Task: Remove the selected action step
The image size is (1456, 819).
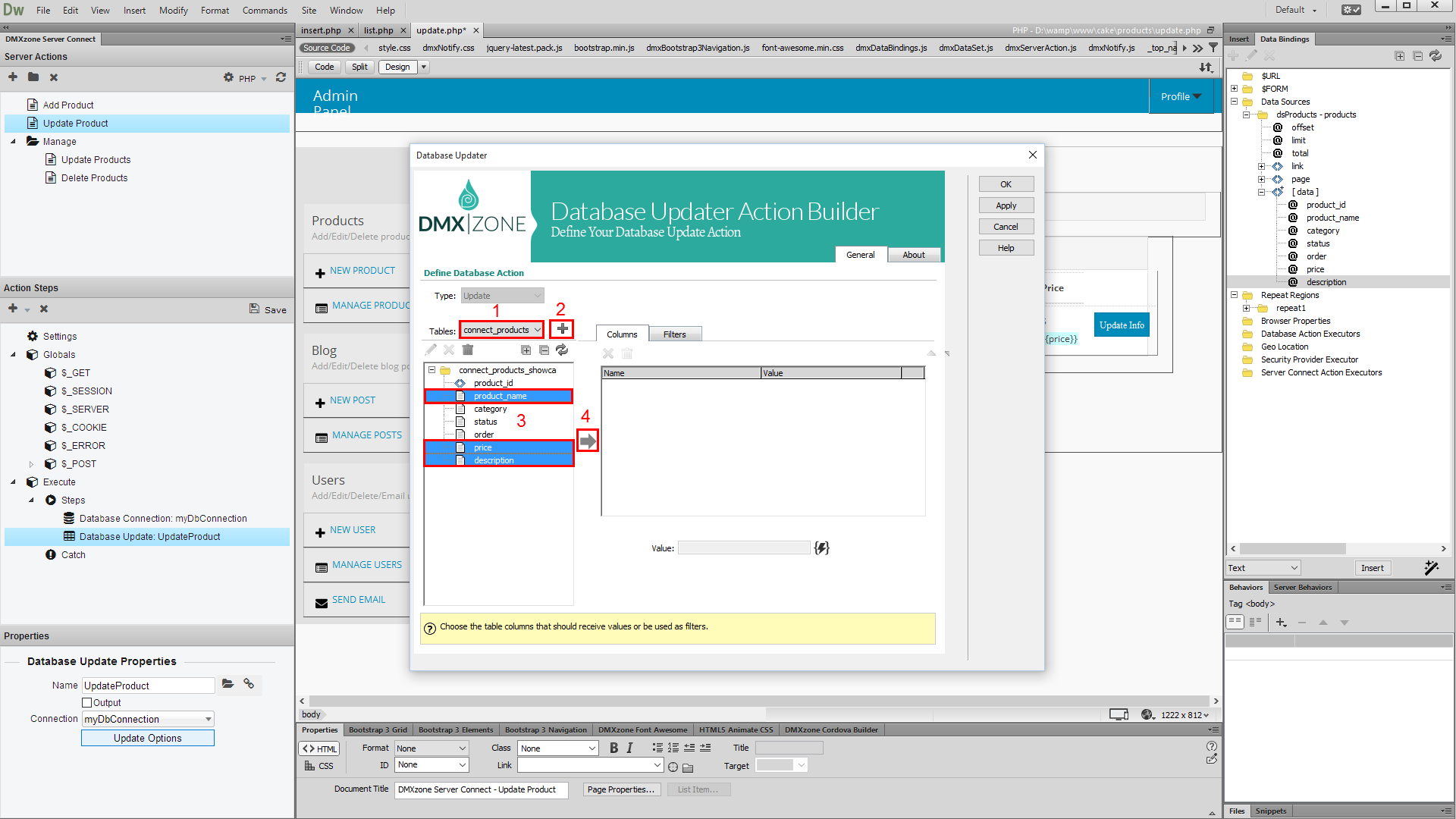Action: pyautogui.click(x=44, y=309)
